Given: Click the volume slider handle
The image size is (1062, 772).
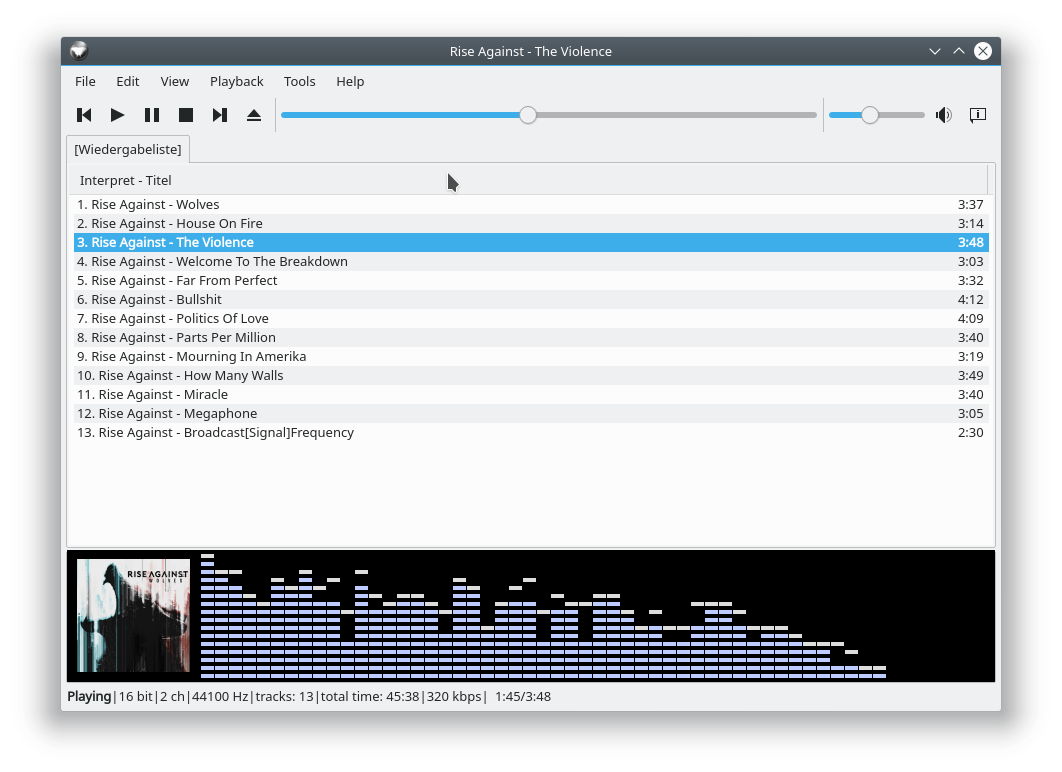Looking at the screenshot, I should coord(870,115).
